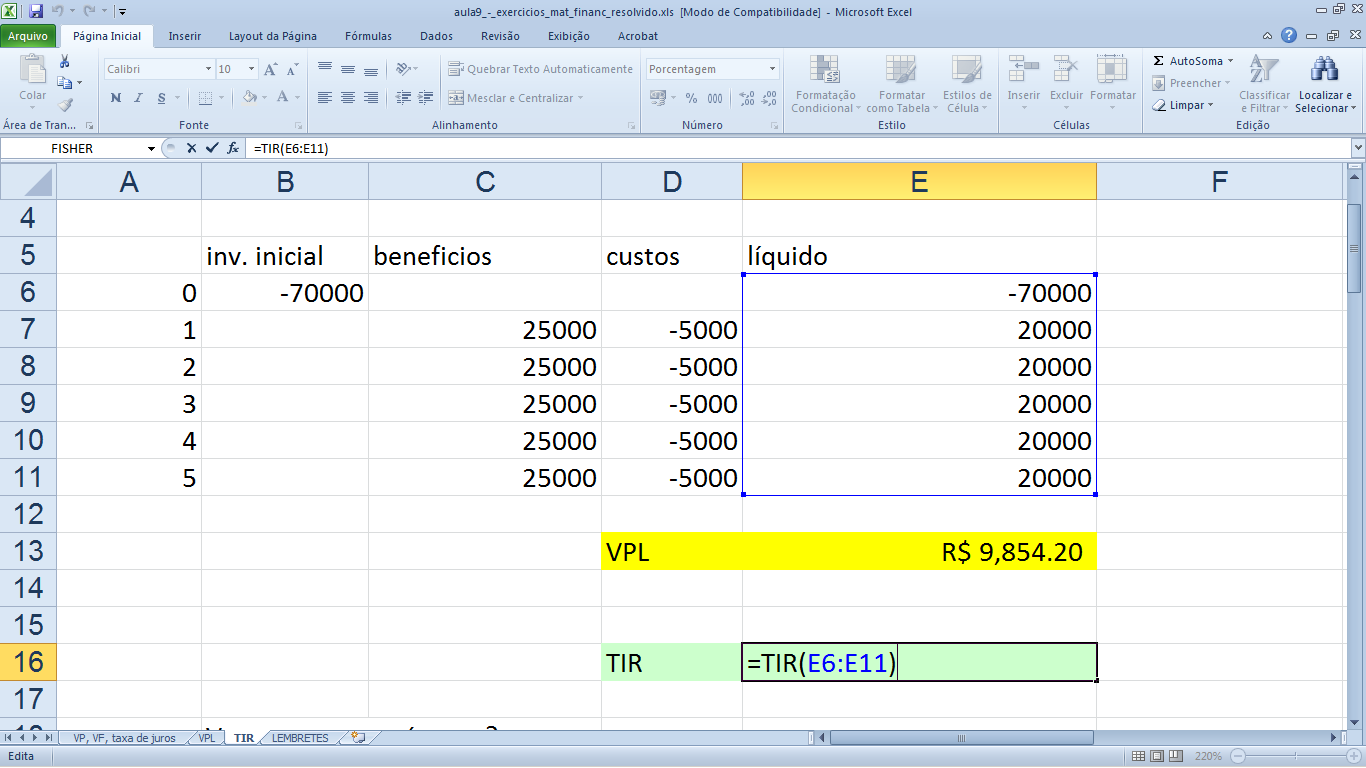The image size is (1366, 768).
Task: Toggle left text alignment
Action: click(x=325, y=98)
